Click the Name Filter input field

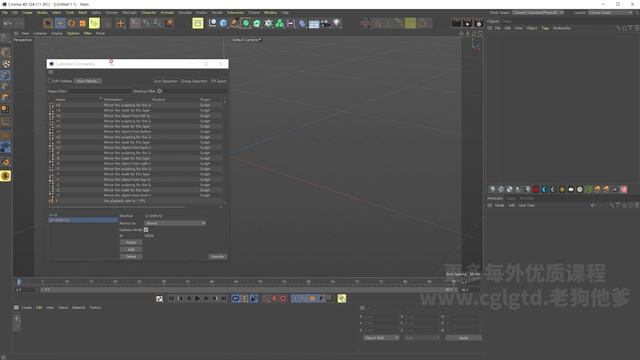(x=100, y=91)
